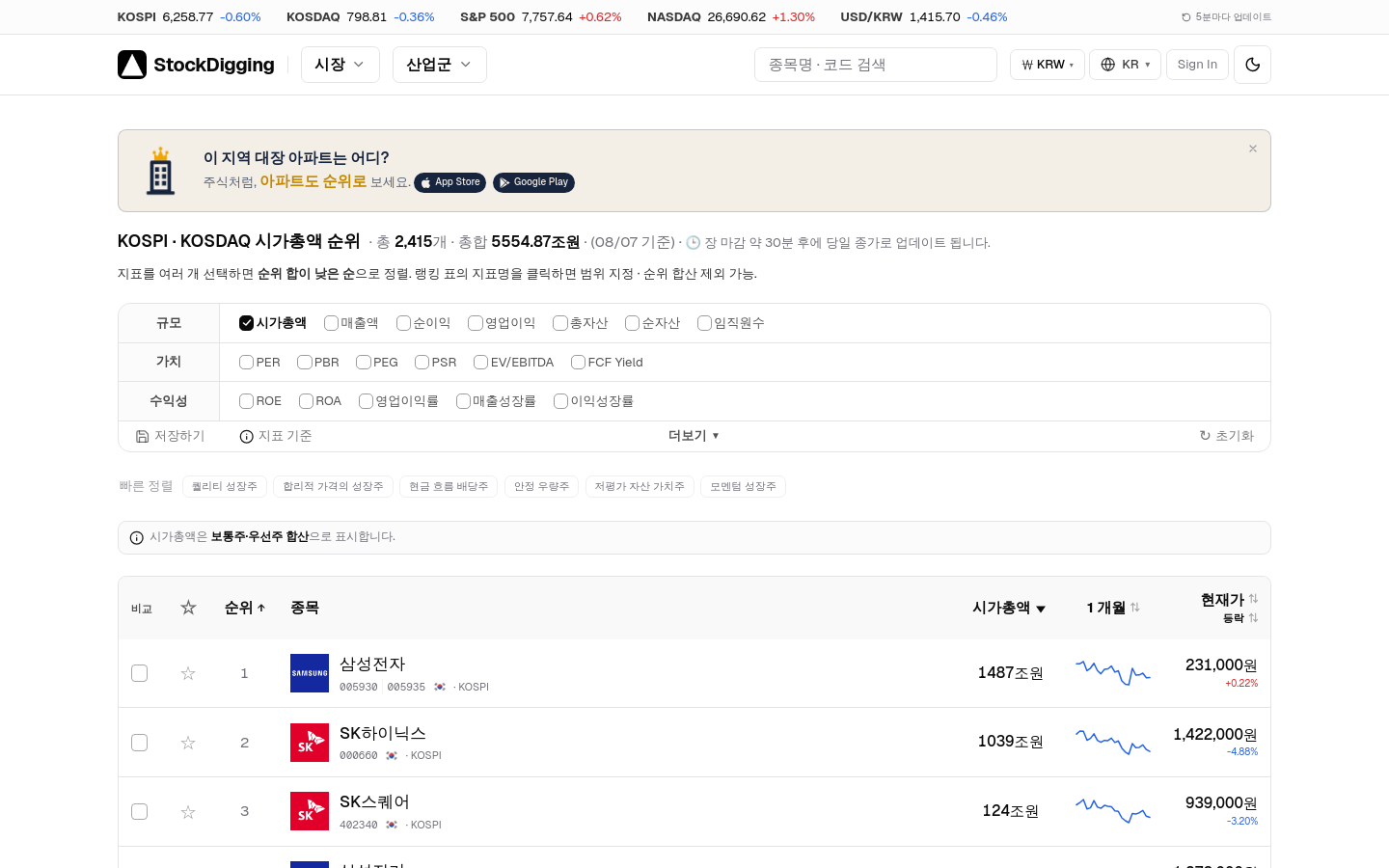Screen dimensions: 1389x868
Task: Open SK하이닉스 stock link
Action: [383, 733]
